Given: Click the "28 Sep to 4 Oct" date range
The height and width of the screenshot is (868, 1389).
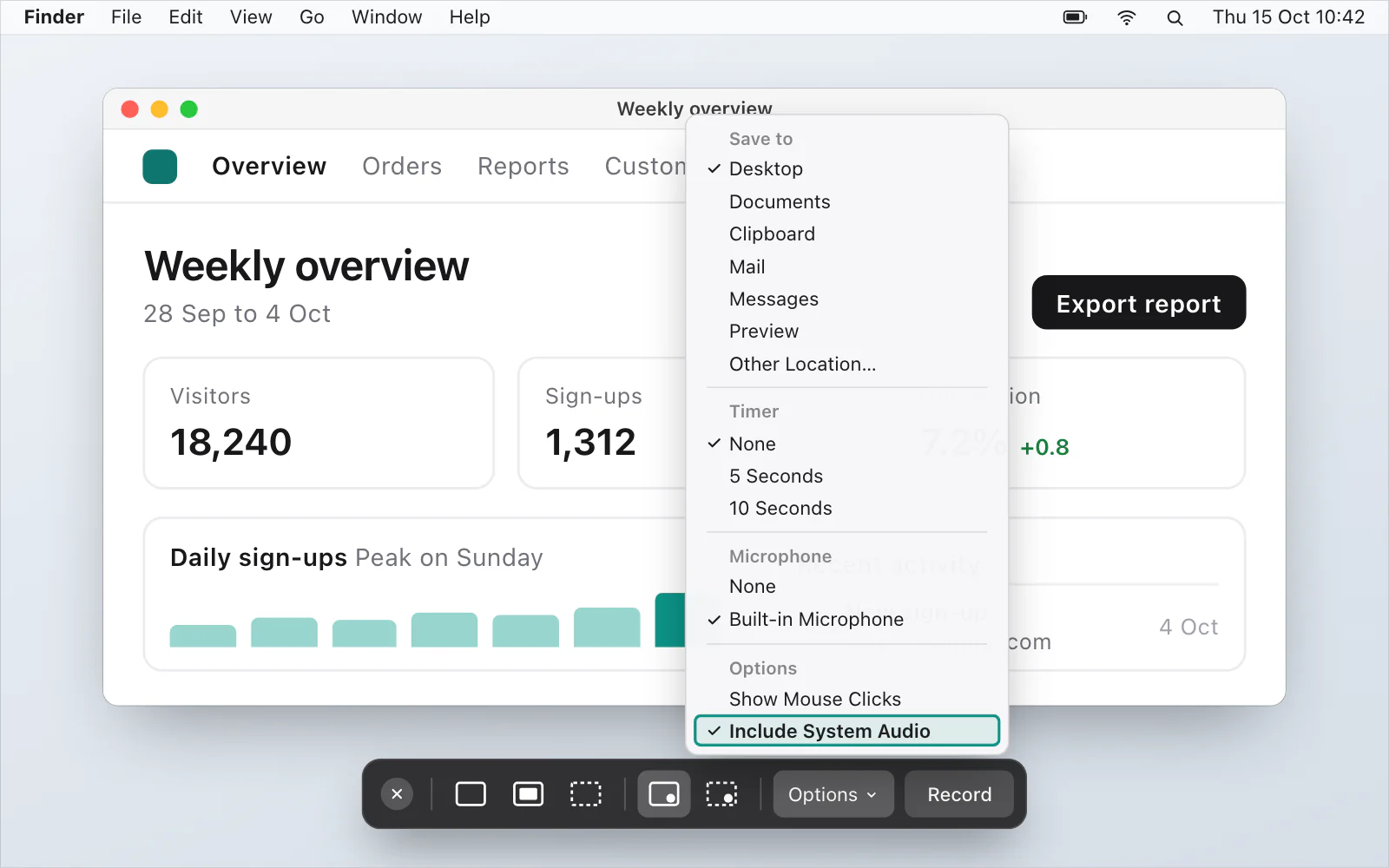Looking at the screenshot, I should pos(237,313).
